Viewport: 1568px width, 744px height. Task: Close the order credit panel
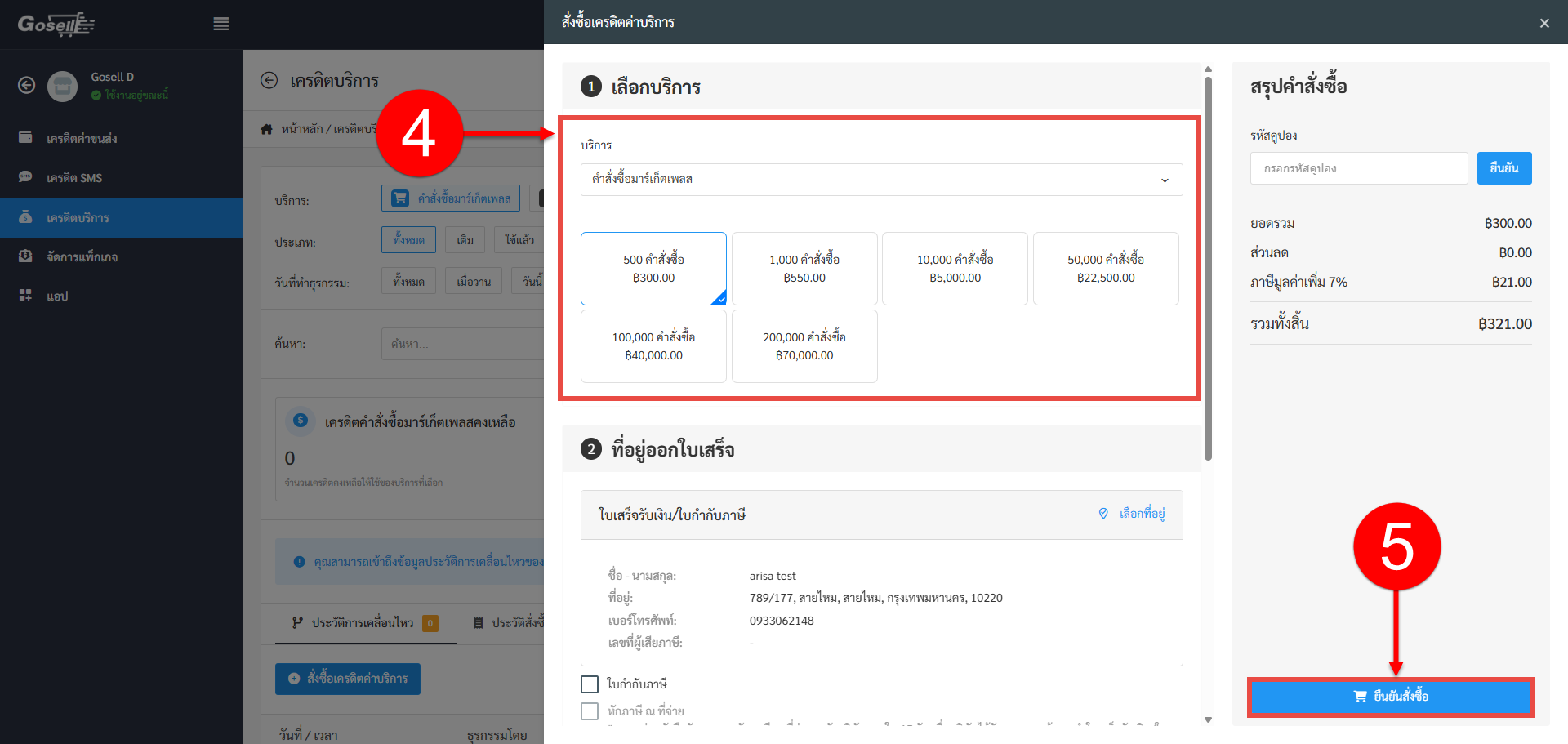[x=1543, y=23]
